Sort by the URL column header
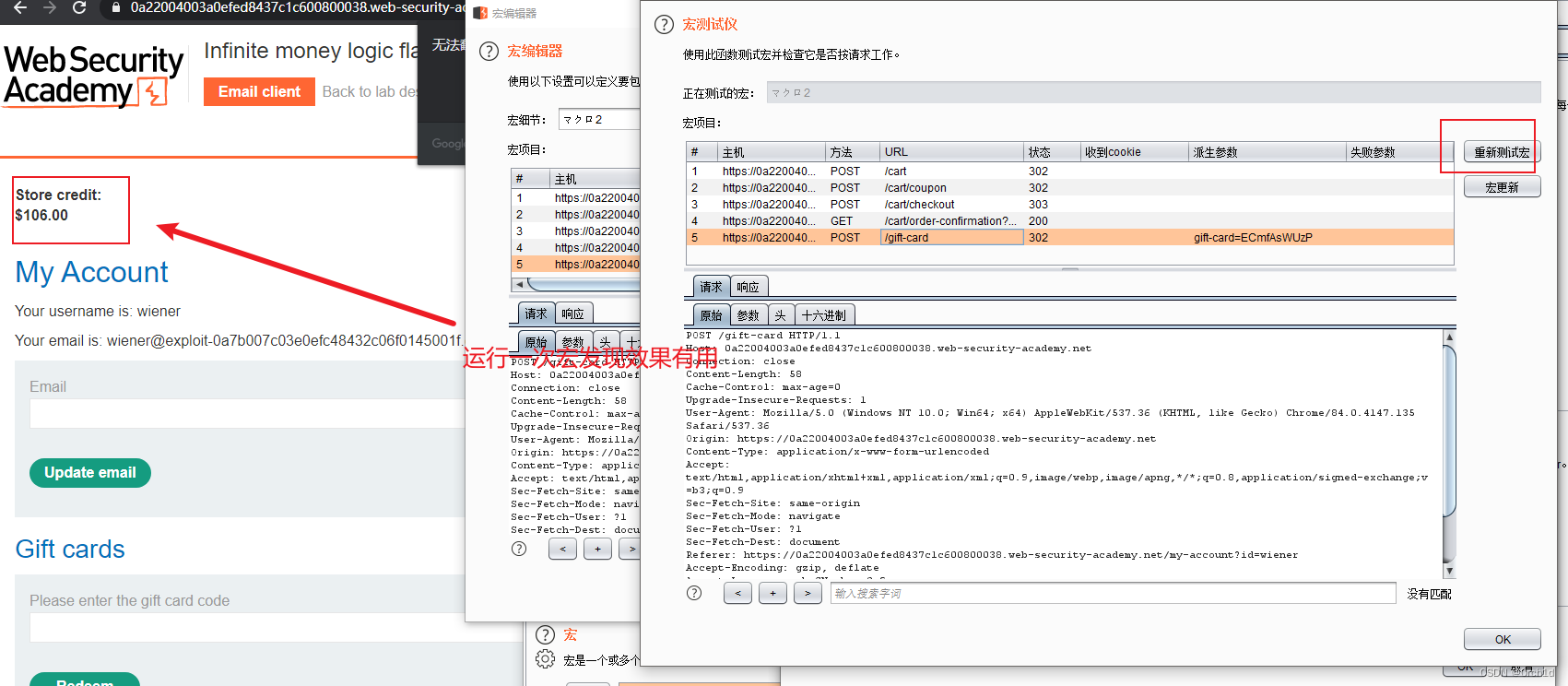Screen dimensions: 1568x686 pos(951,152)
